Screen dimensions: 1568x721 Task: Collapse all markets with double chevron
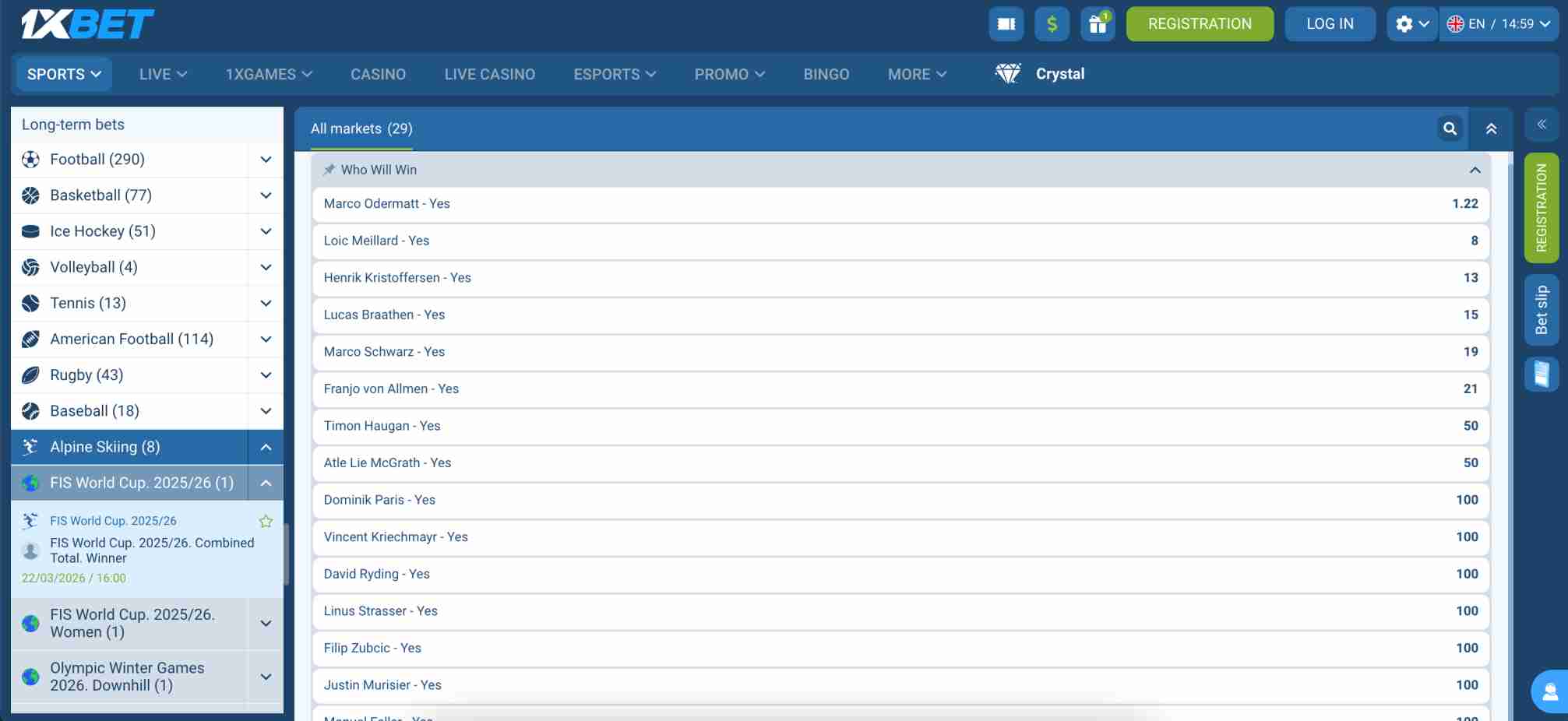pyautogui.click(x=1491, y=128)
